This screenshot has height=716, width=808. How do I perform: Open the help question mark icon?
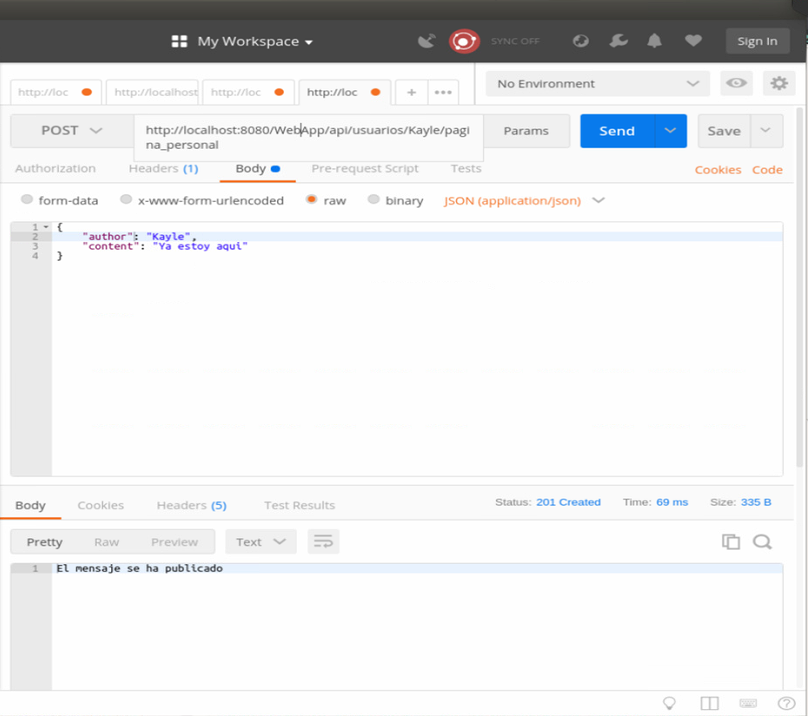point(786,703)
